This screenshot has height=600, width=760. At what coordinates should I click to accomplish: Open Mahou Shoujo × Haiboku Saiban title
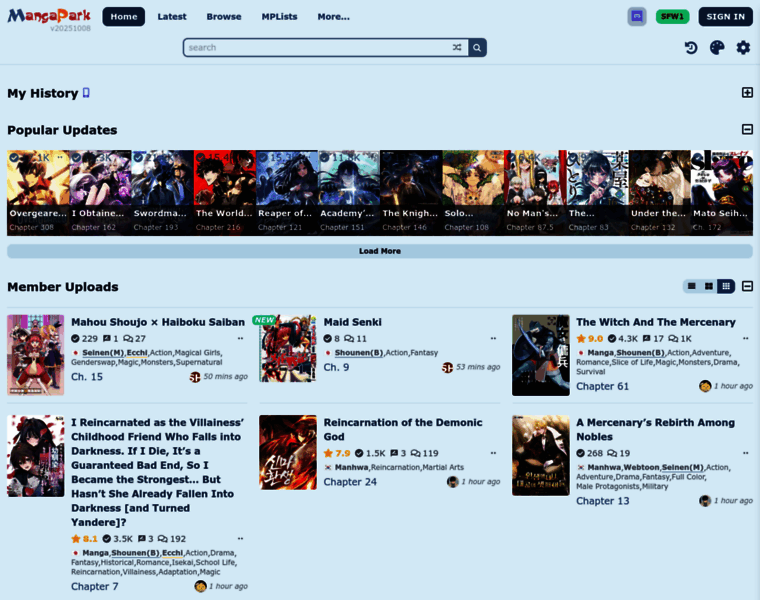point(158,322)
